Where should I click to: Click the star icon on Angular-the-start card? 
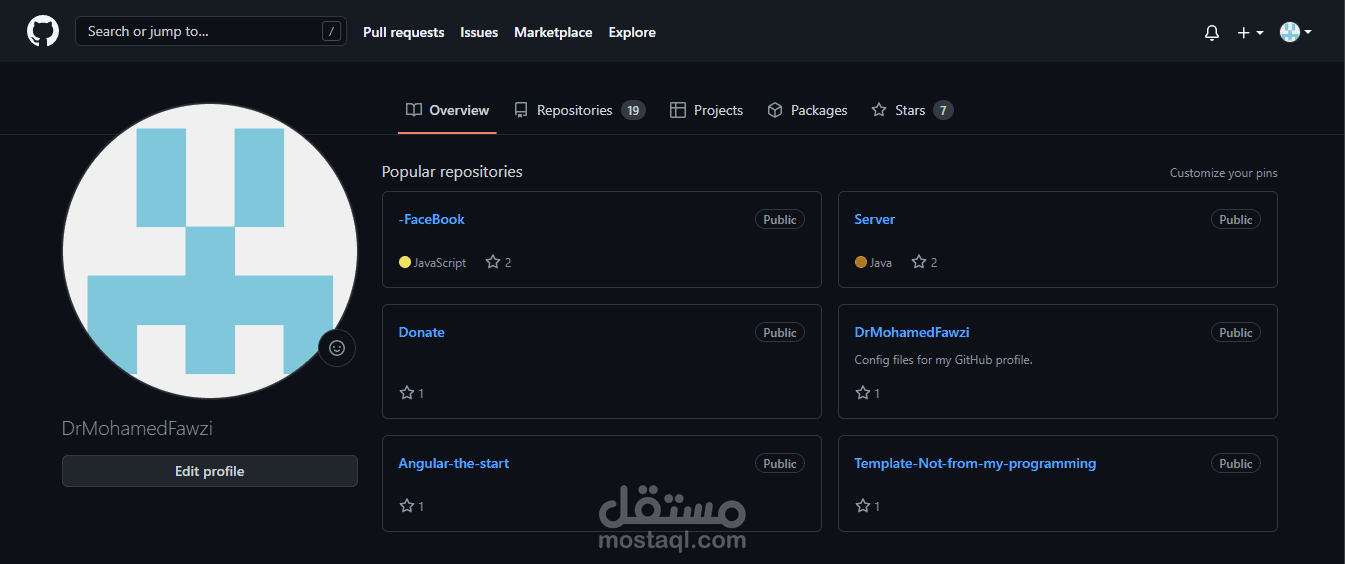tap(407, 506)
